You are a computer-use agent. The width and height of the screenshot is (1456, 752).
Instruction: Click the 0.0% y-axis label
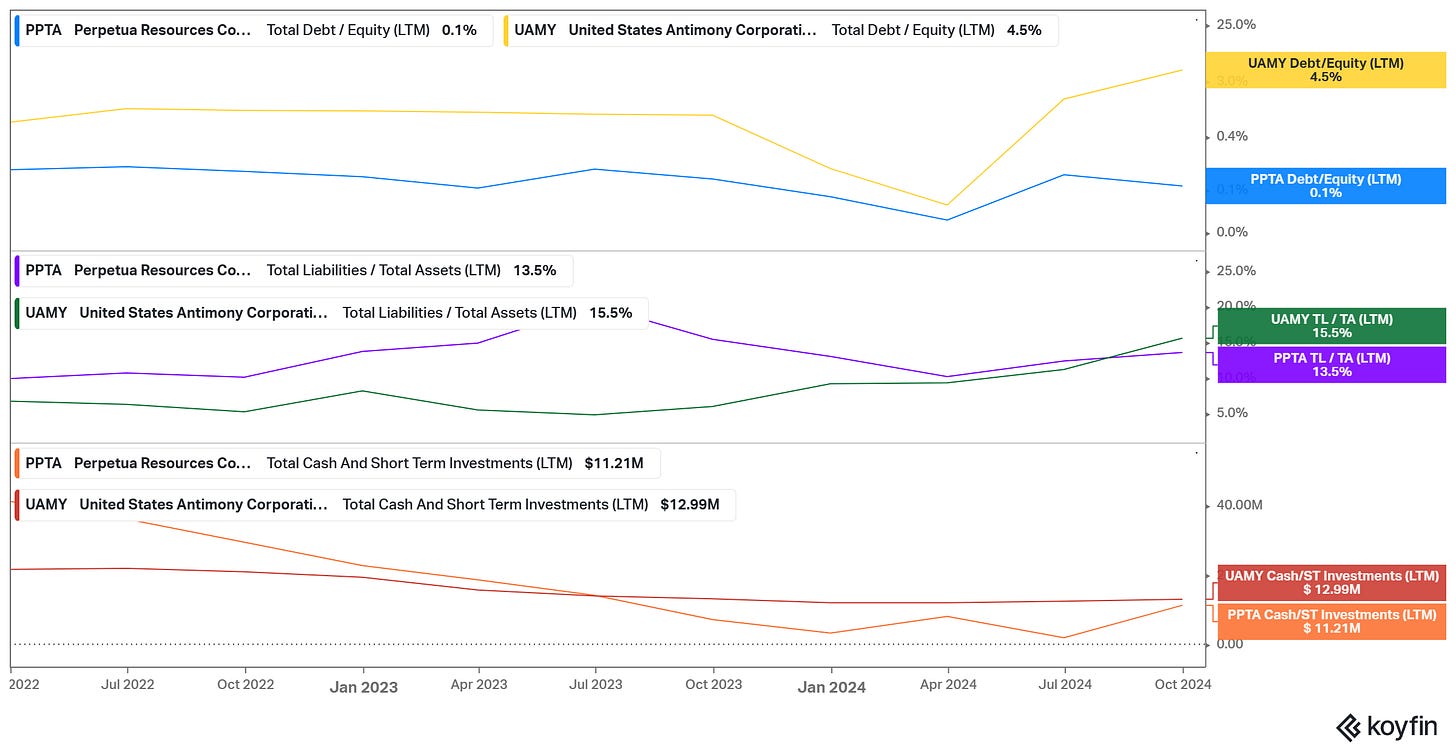(x=1232, y=232)
